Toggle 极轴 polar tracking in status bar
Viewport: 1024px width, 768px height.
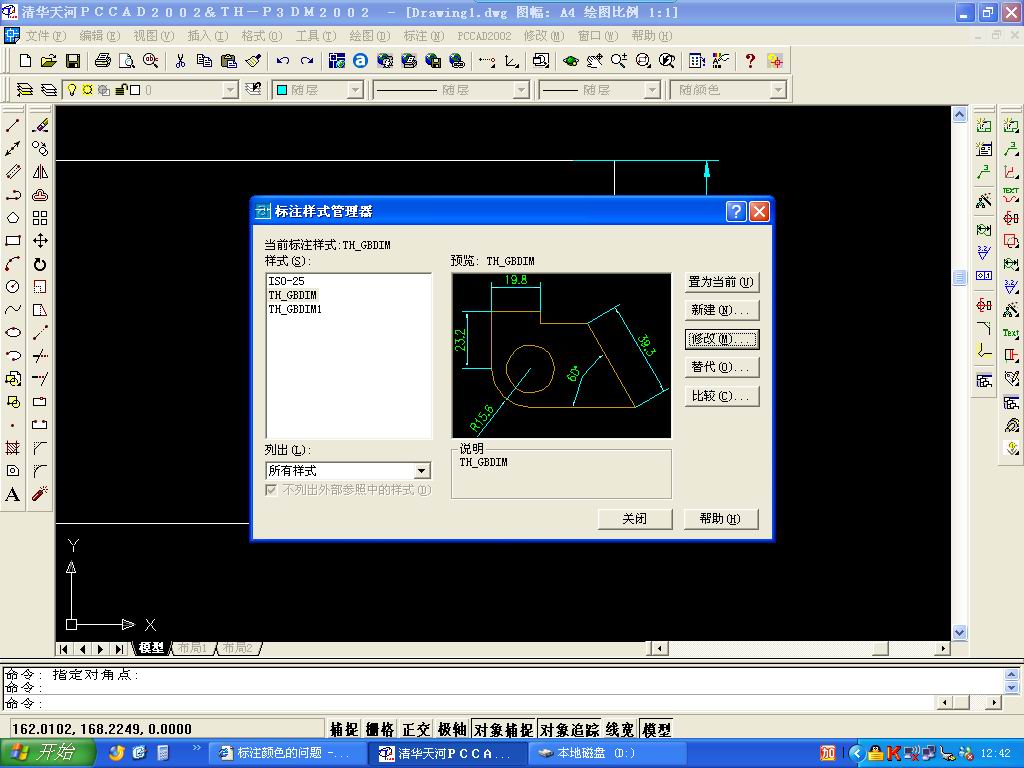click(452, 729)
